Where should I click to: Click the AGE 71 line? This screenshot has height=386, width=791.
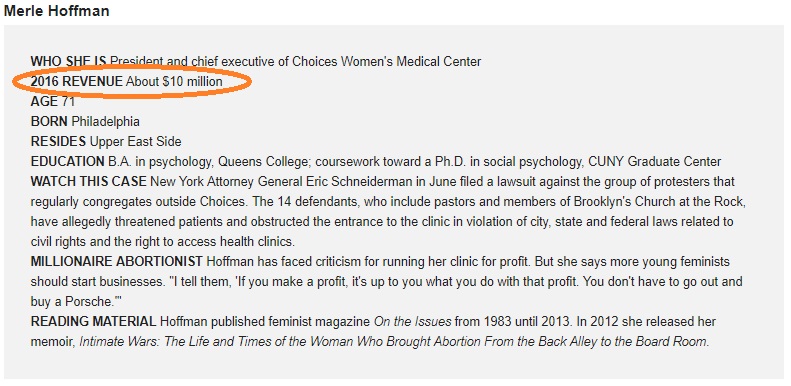click(52, 101)
